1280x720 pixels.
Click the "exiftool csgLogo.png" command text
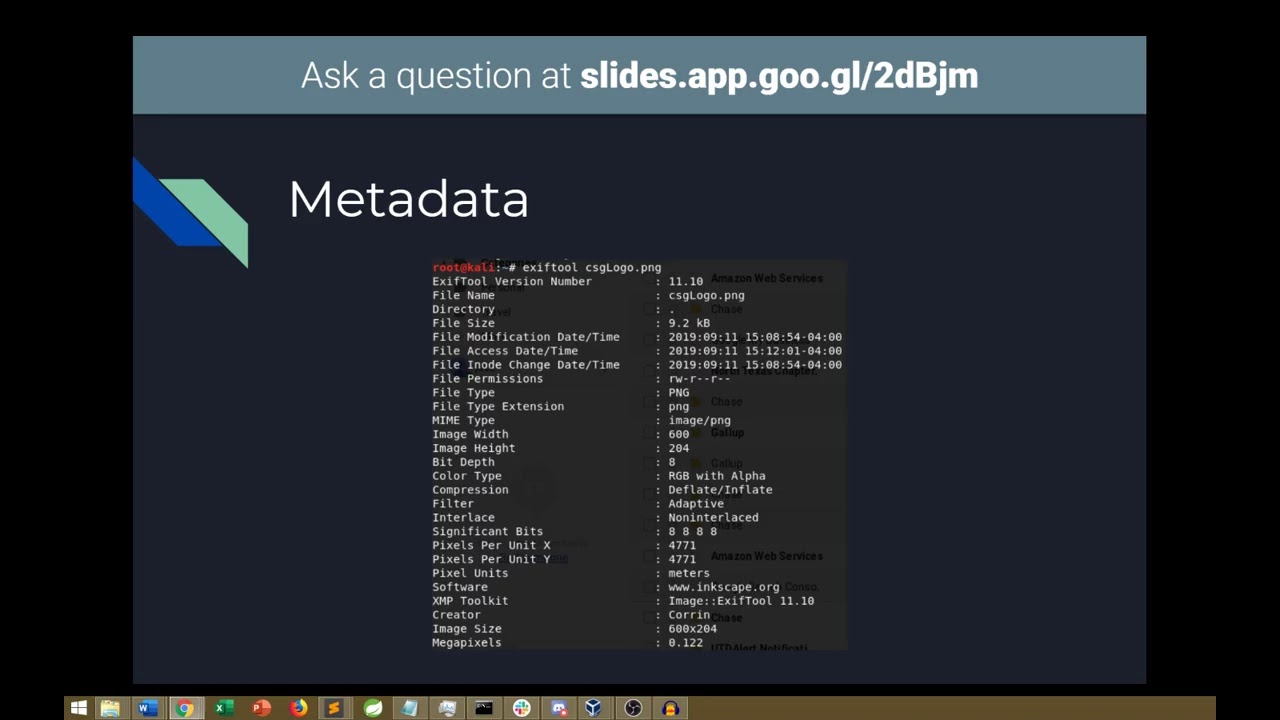coord(592,268)
